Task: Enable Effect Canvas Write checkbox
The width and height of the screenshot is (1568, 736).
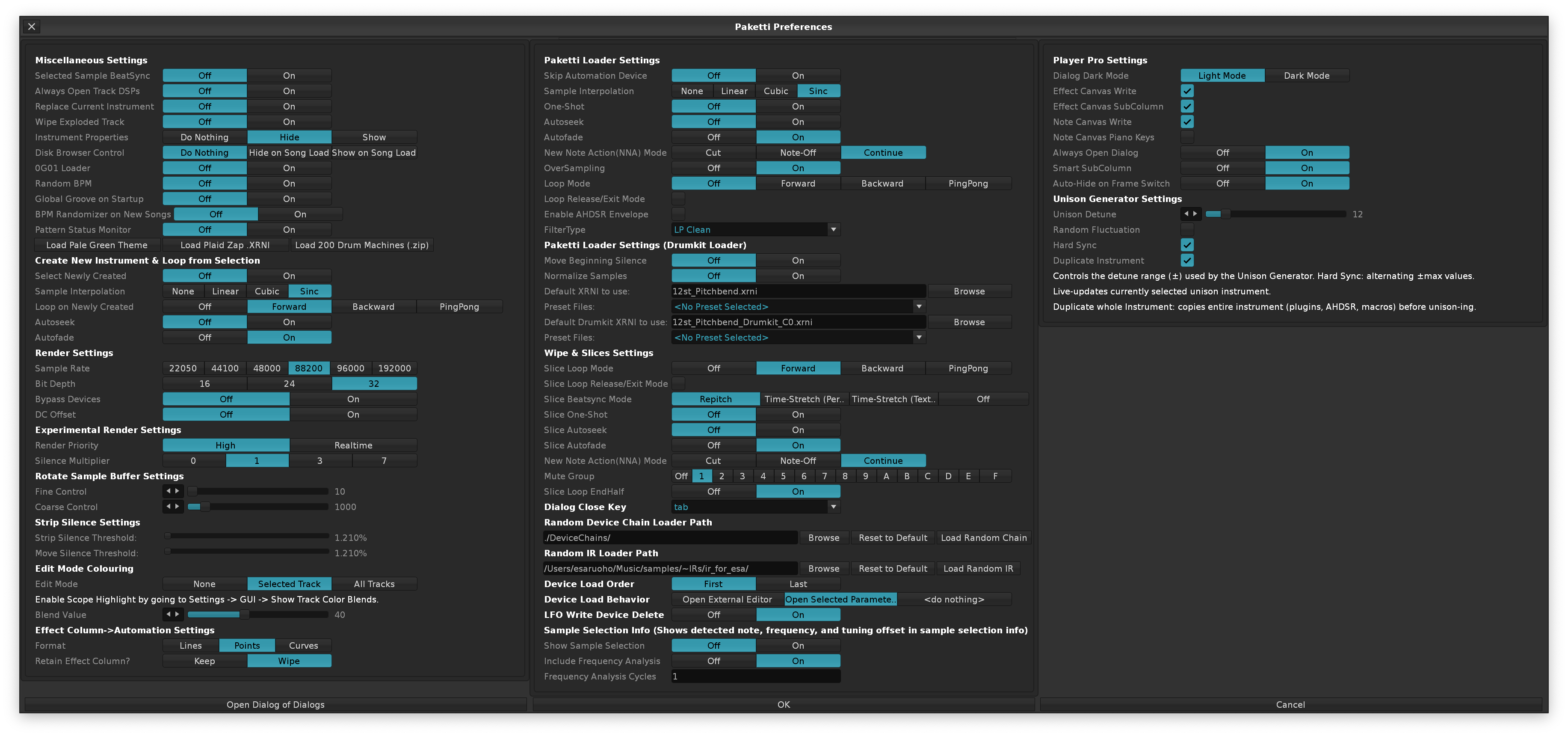Action: point(1187,91)
